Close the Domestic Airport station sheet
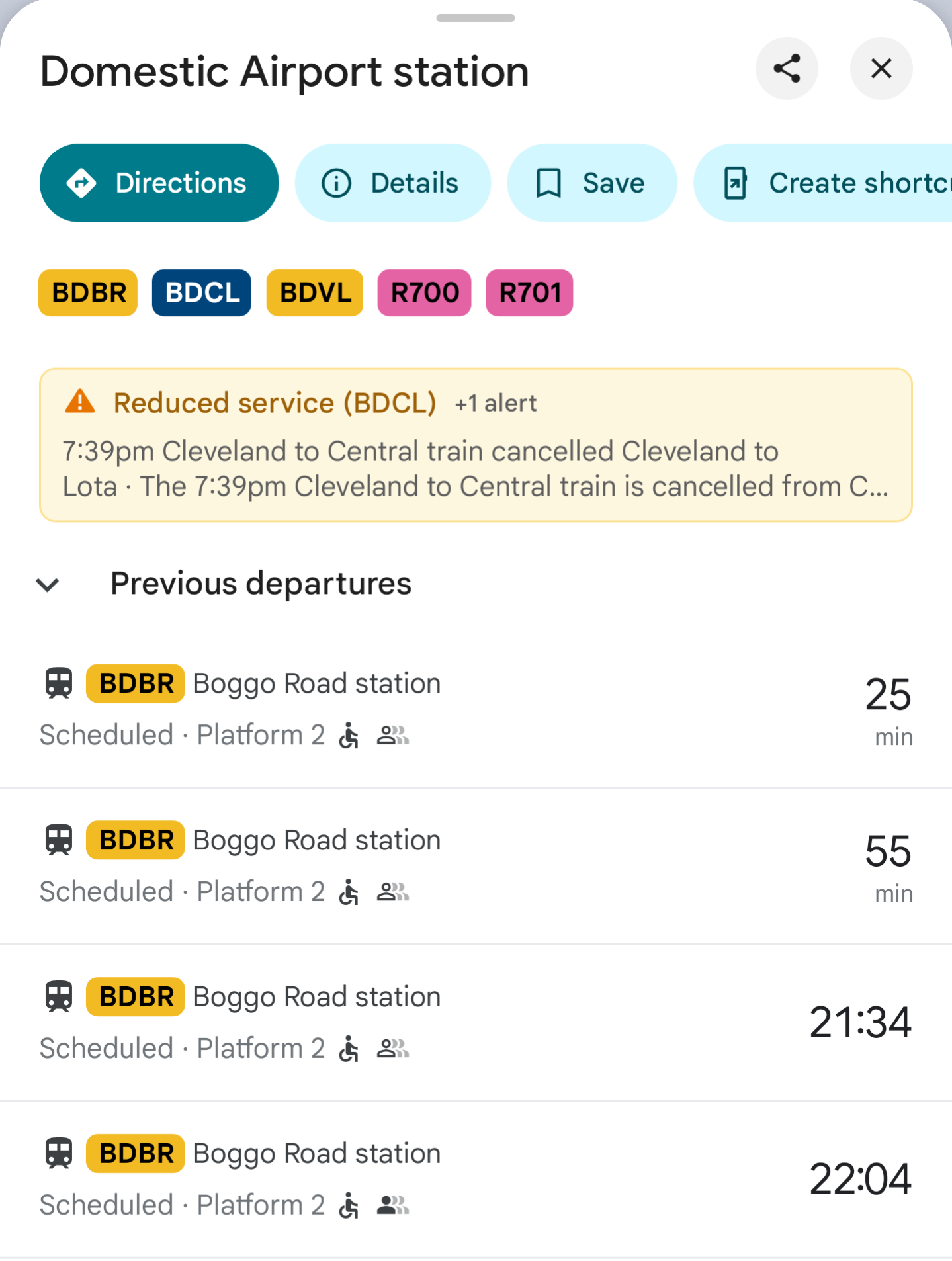952x1261 pixels. coord(881,69)
